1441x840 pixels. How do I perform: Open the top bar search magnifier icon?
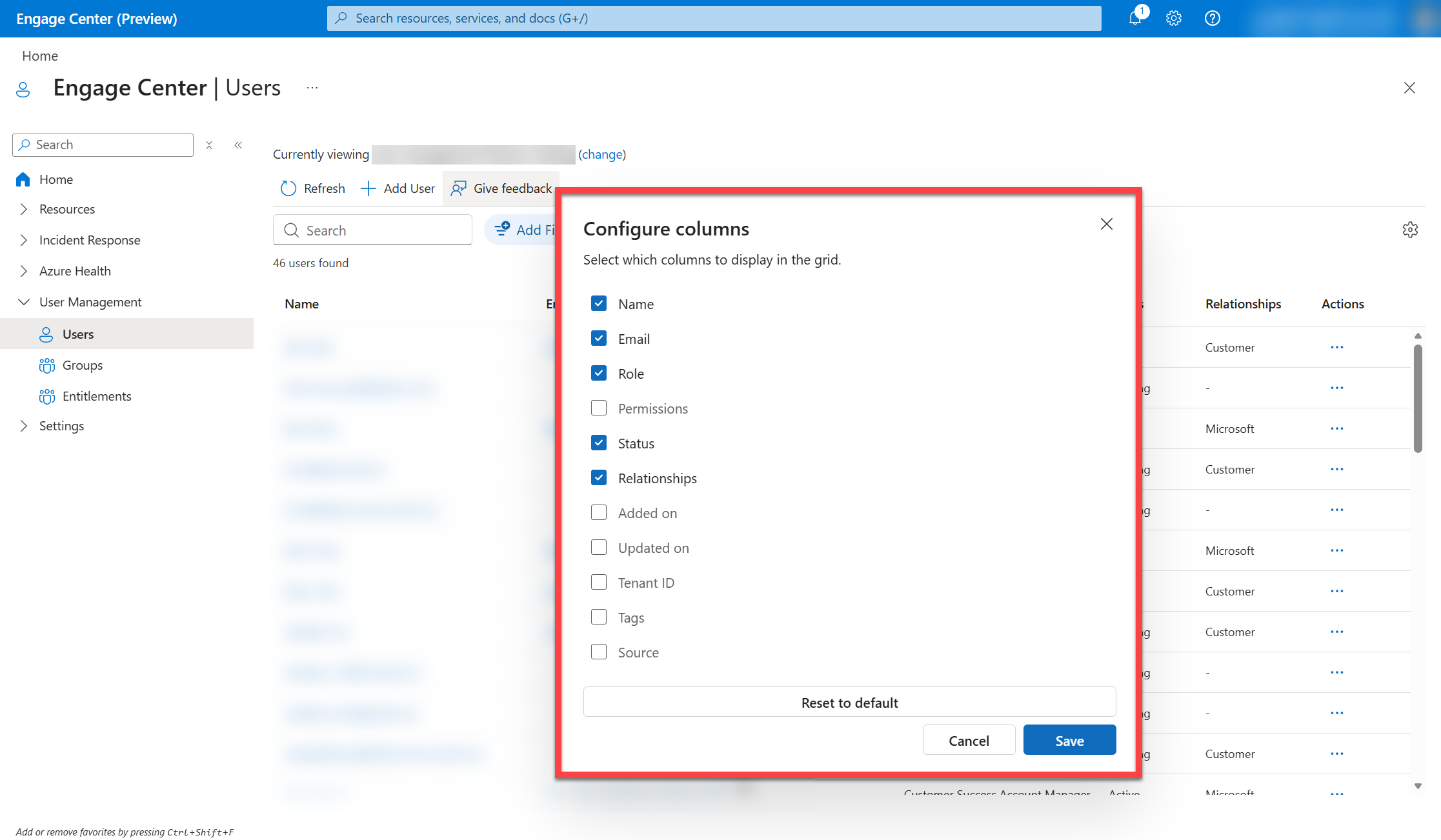(341, 18)
